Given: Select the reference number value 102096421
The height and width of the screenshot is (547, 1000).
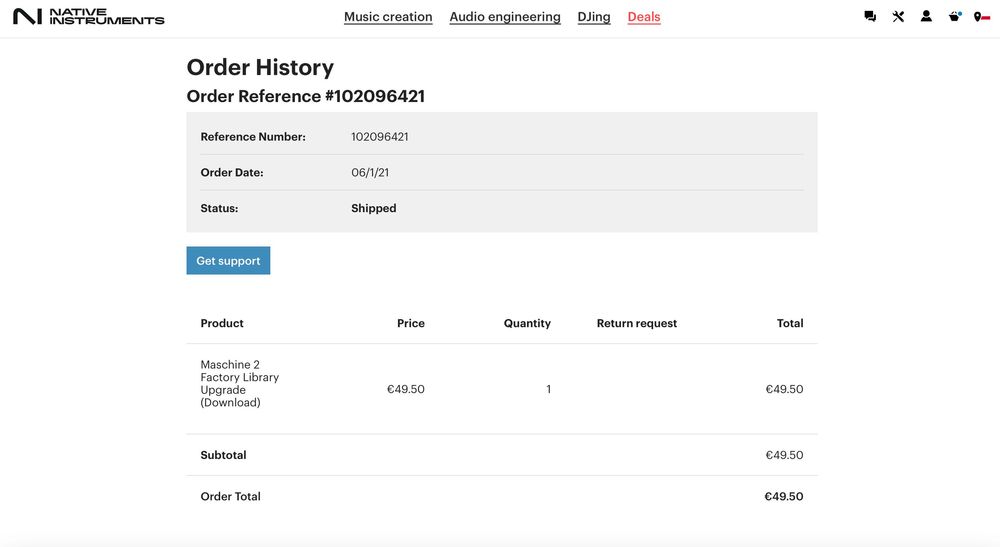Looking at the screenshot, I should [379, 136].
